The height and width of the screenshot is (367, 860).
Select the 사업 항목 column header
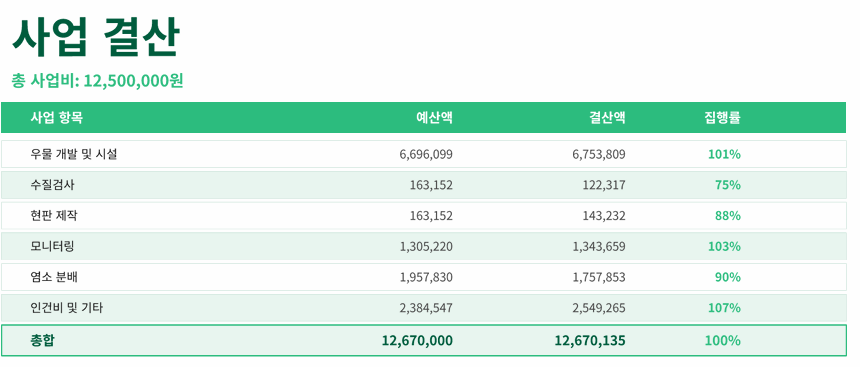pos(57,117)
